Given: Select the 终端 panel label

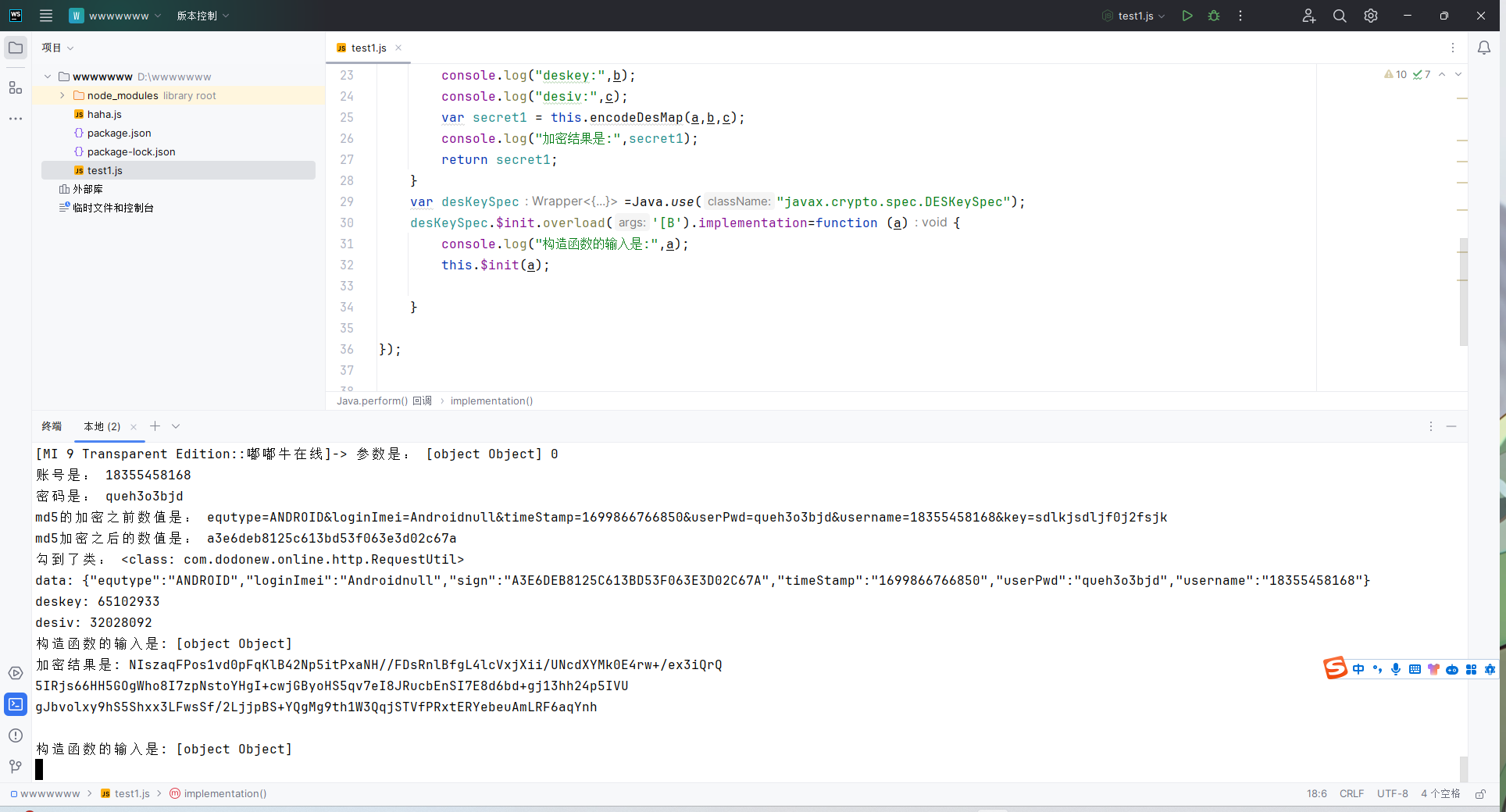Looking at the screenshot, I should [x=52, y=426].
